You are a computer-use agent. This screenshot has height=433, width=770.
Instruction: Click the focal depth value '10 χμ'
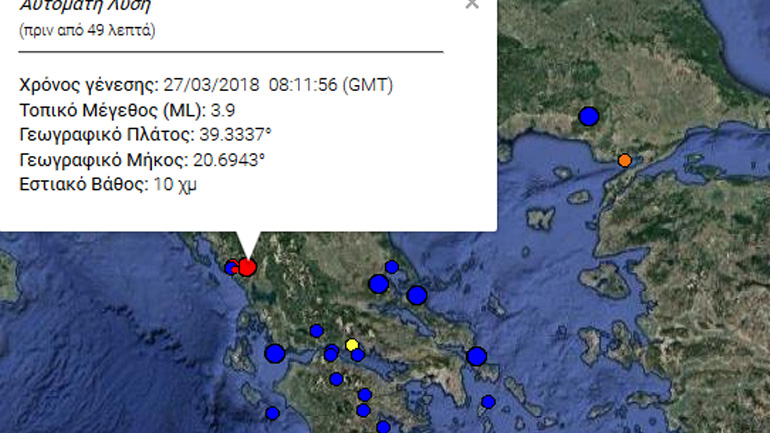[x=175, y=185]
